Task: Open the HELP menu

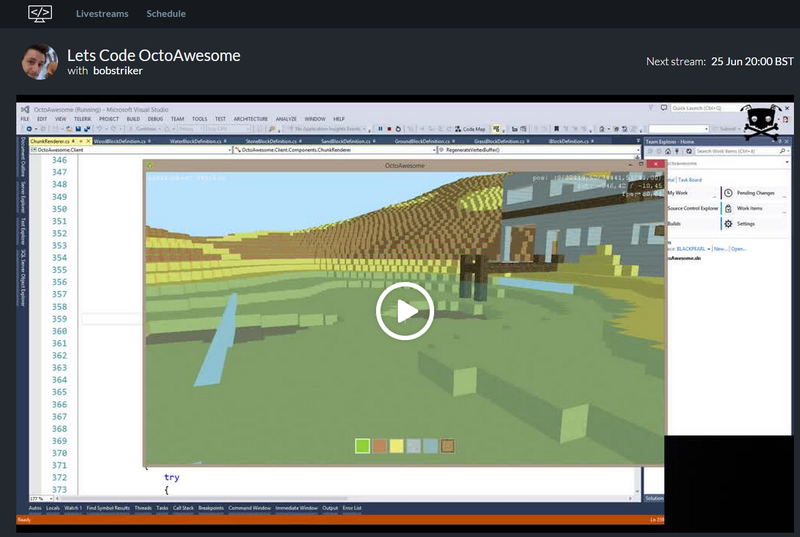Action: click(x=339, y=119)
